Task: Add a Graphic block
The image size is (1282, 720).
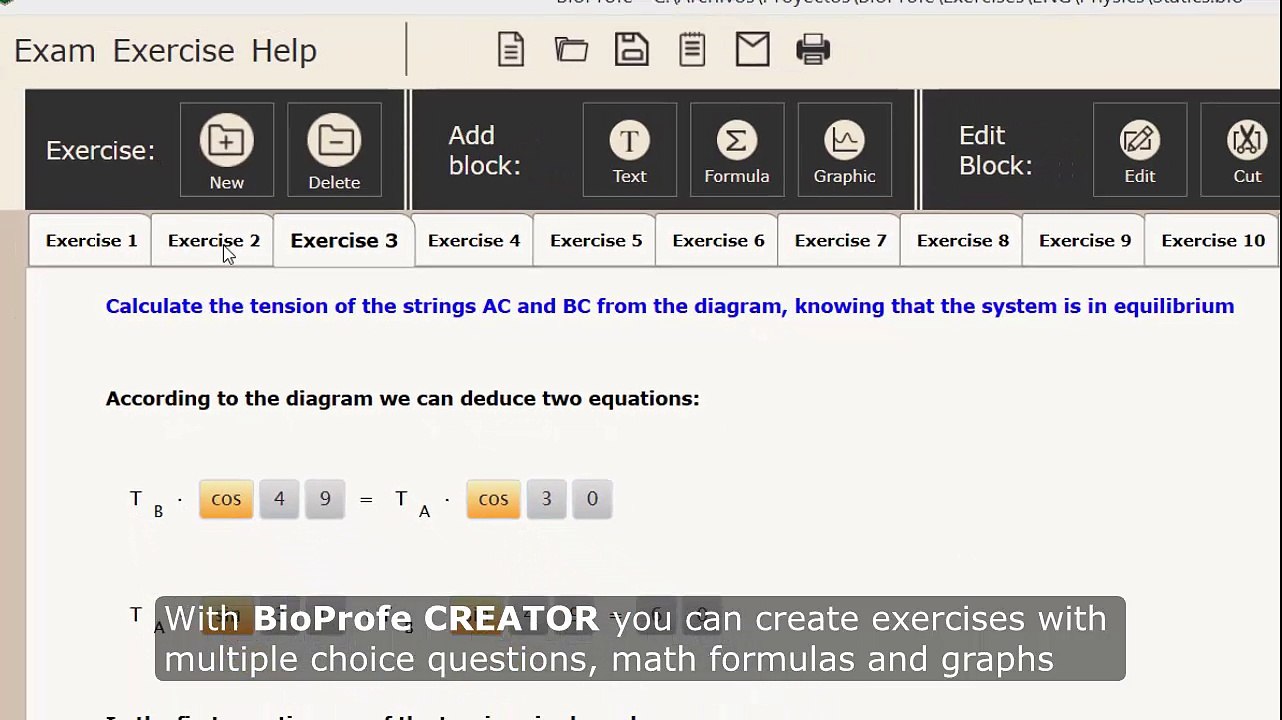Action: point(844,150)
